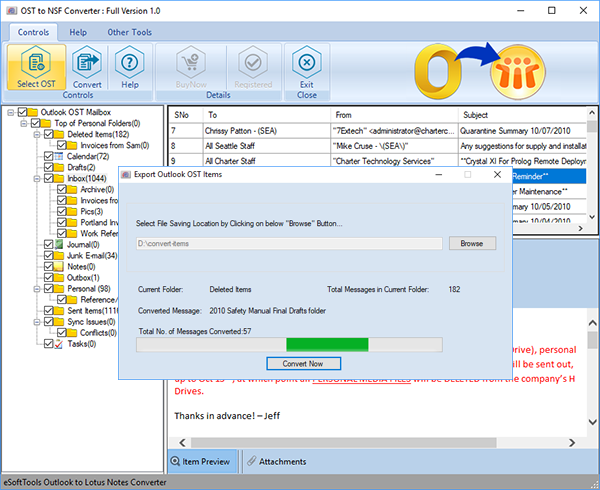Click the Convert Now button

click(x=303, y=363)
